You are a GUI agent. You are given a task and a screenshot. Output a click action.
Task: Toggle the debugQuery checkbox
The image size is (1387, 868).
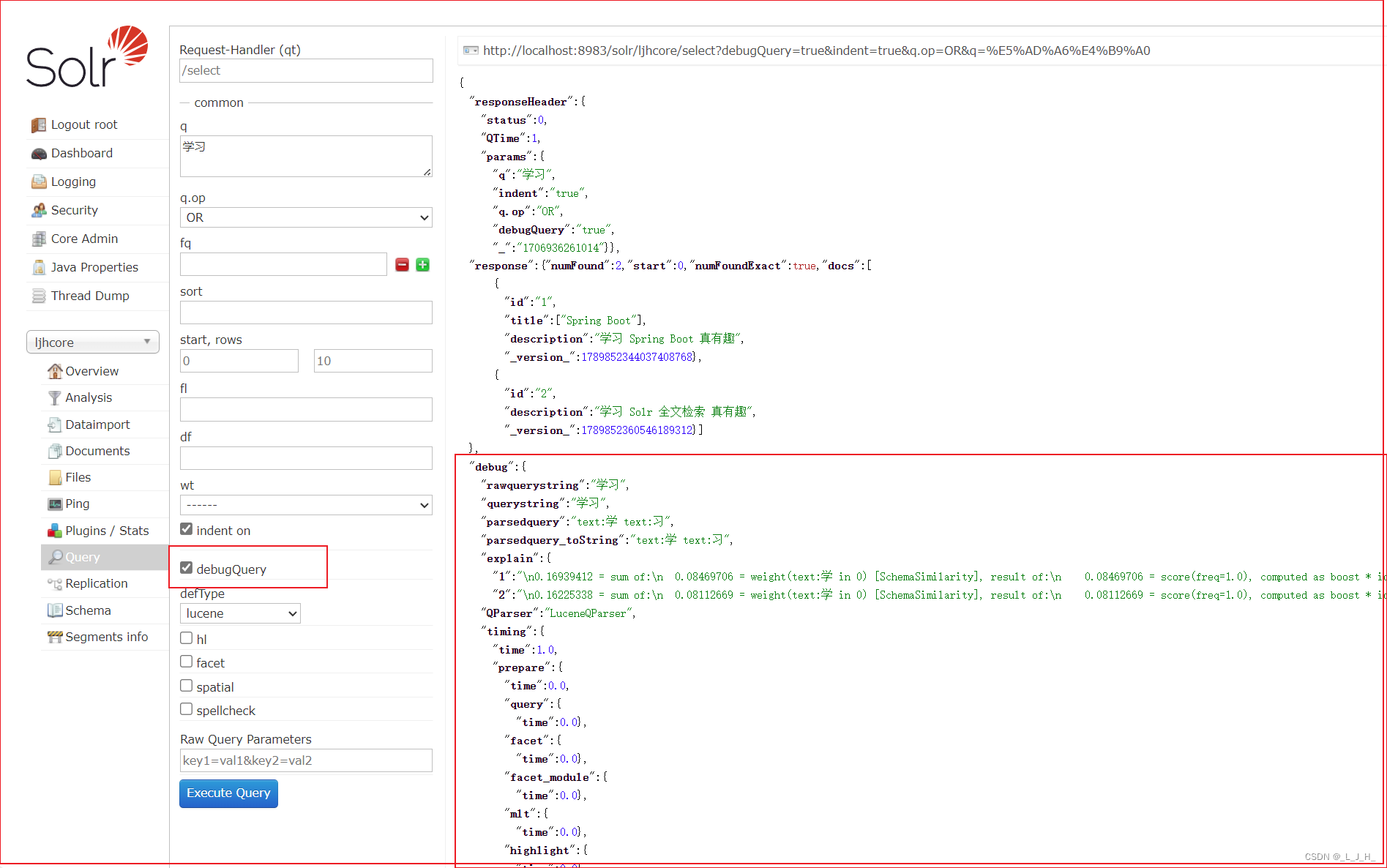(187, 568)
